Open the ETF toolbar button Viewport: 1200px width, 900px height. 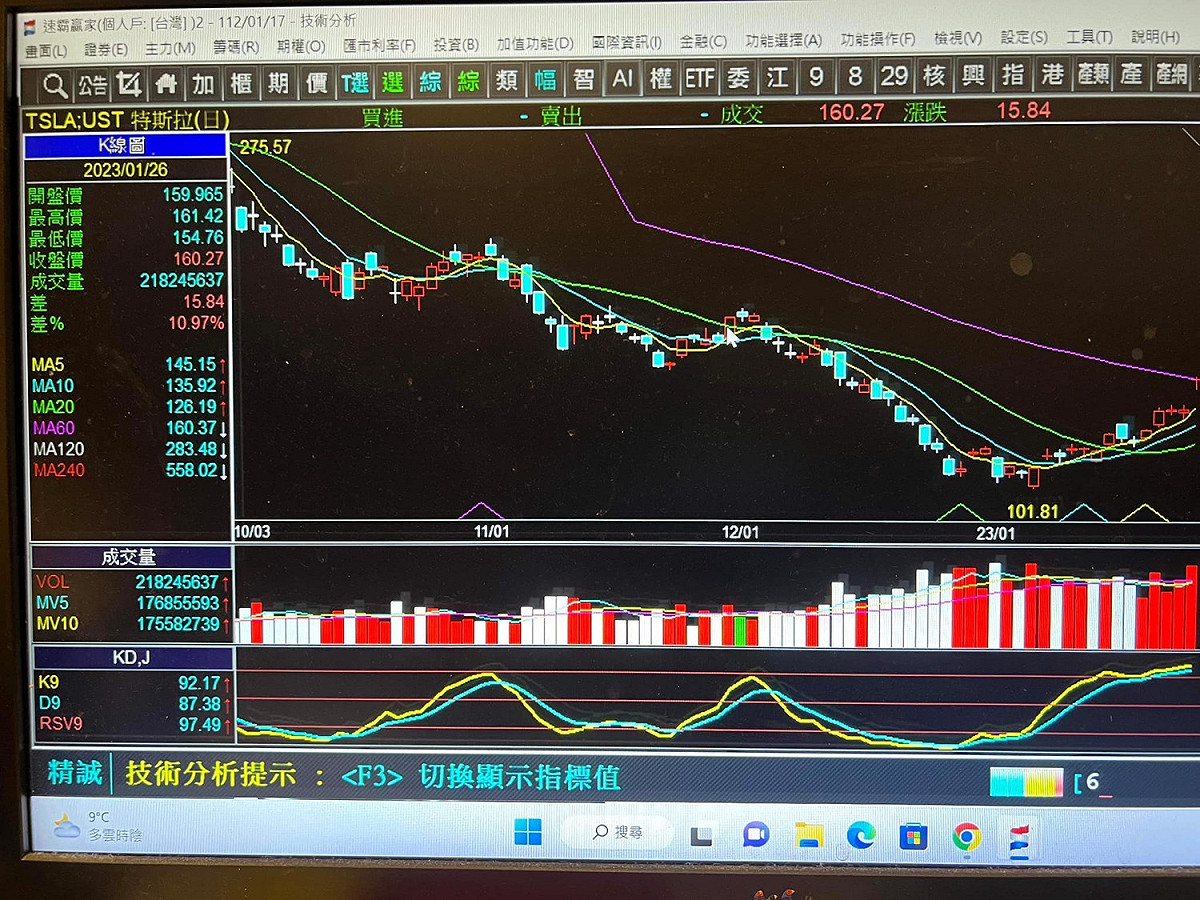point(699,77)
